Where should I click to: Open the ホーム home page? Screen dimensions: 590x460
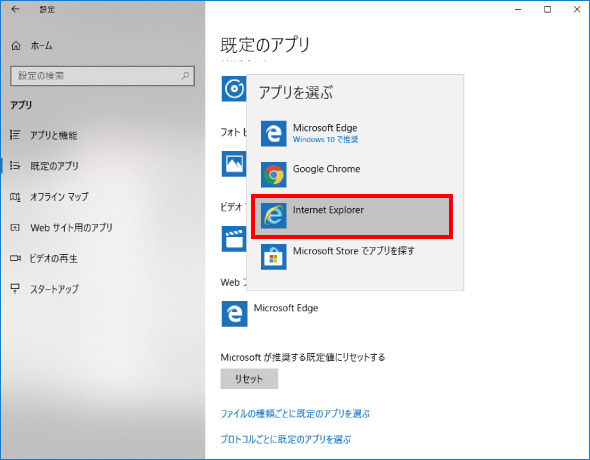coord(41,46)
